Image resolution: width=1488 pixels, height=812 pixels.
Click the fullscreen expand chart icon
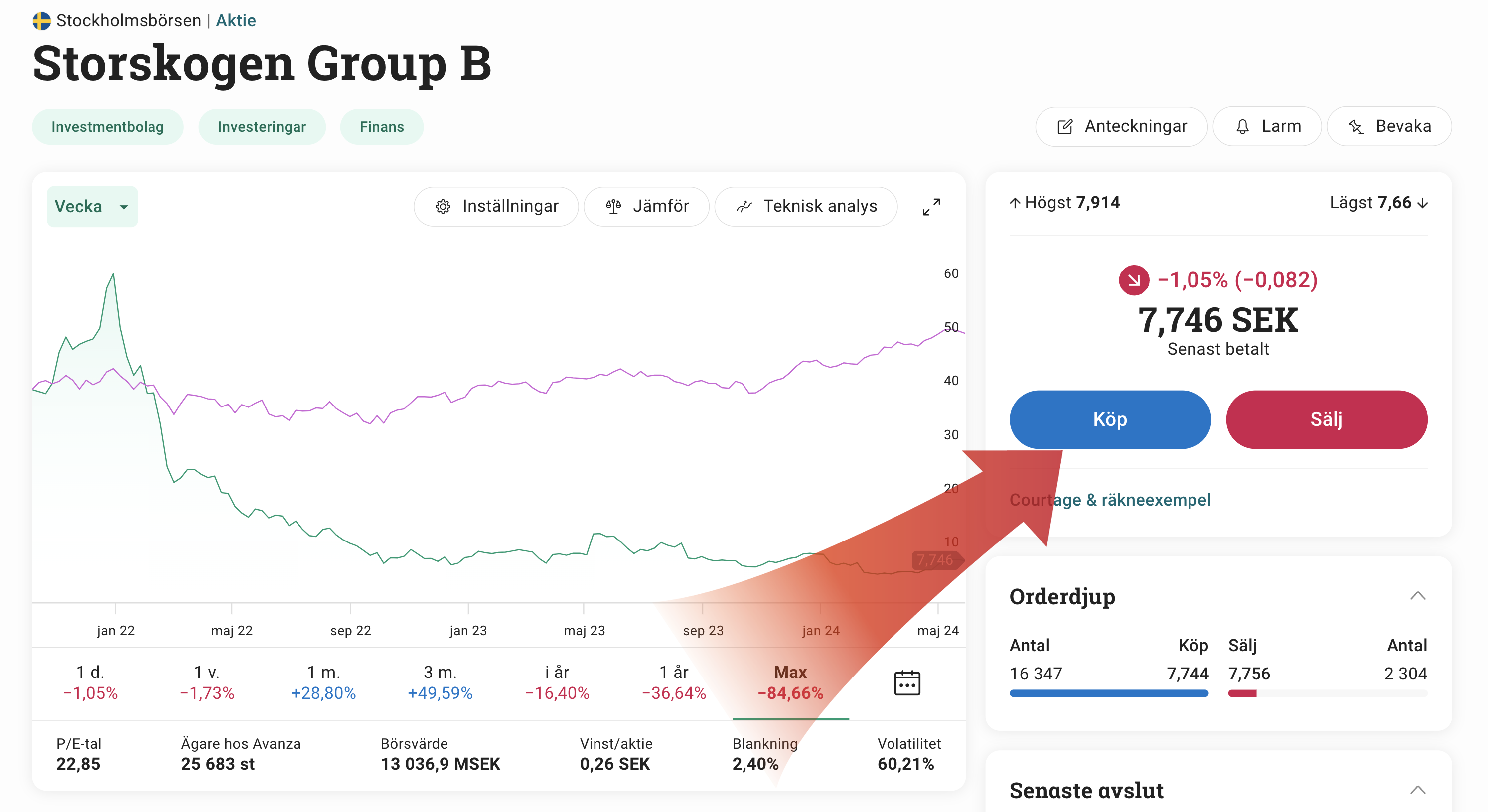point(931,206)
